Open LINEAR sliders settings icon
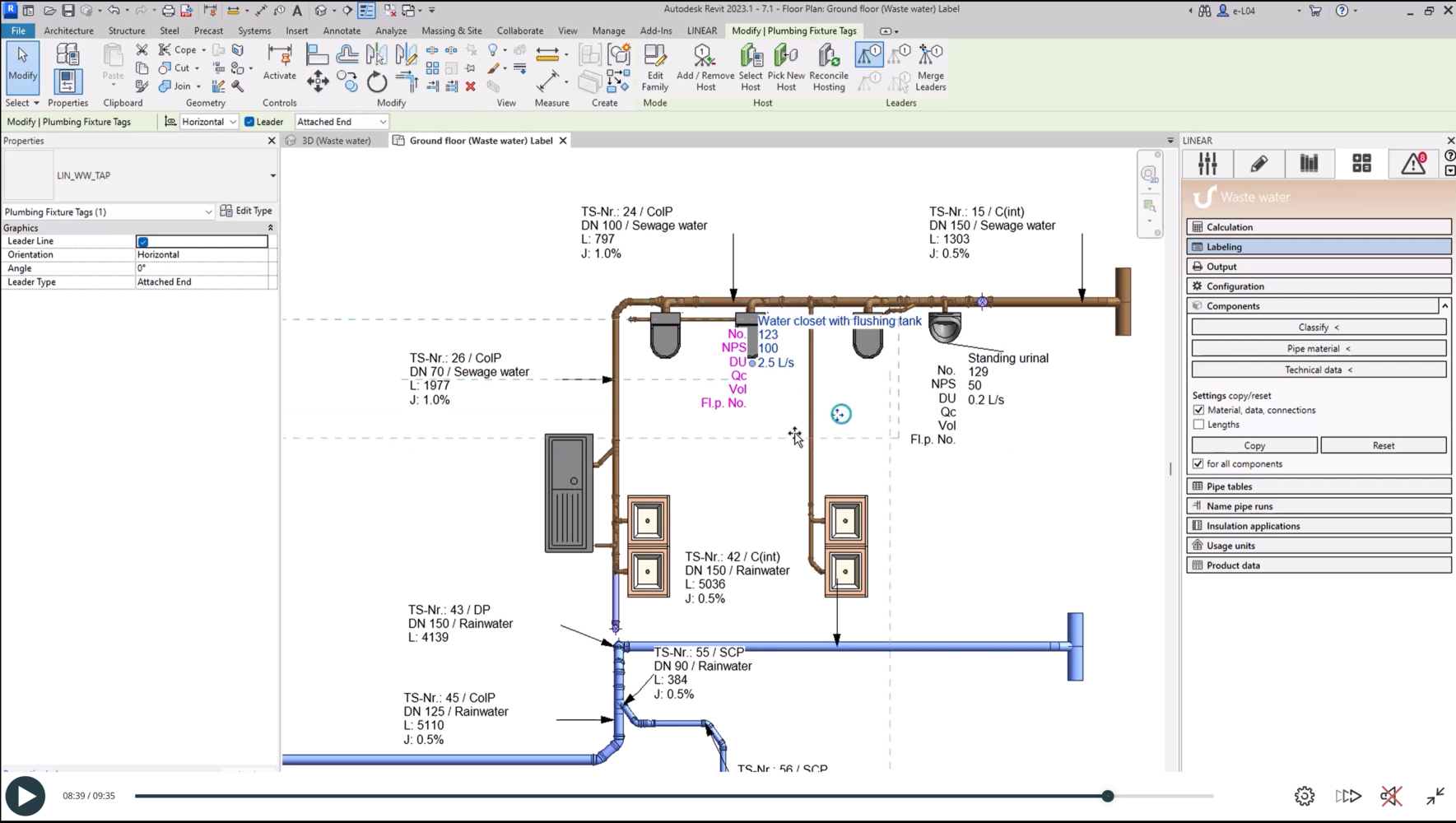This screenshot has width=1456, height=823. (1207, 164)
